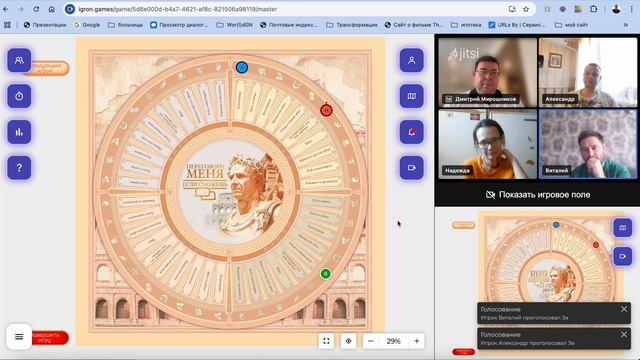Select the green player token on board
Image resolution: width=640 pixels, height=360 pixels.
[x=325, y=273]
